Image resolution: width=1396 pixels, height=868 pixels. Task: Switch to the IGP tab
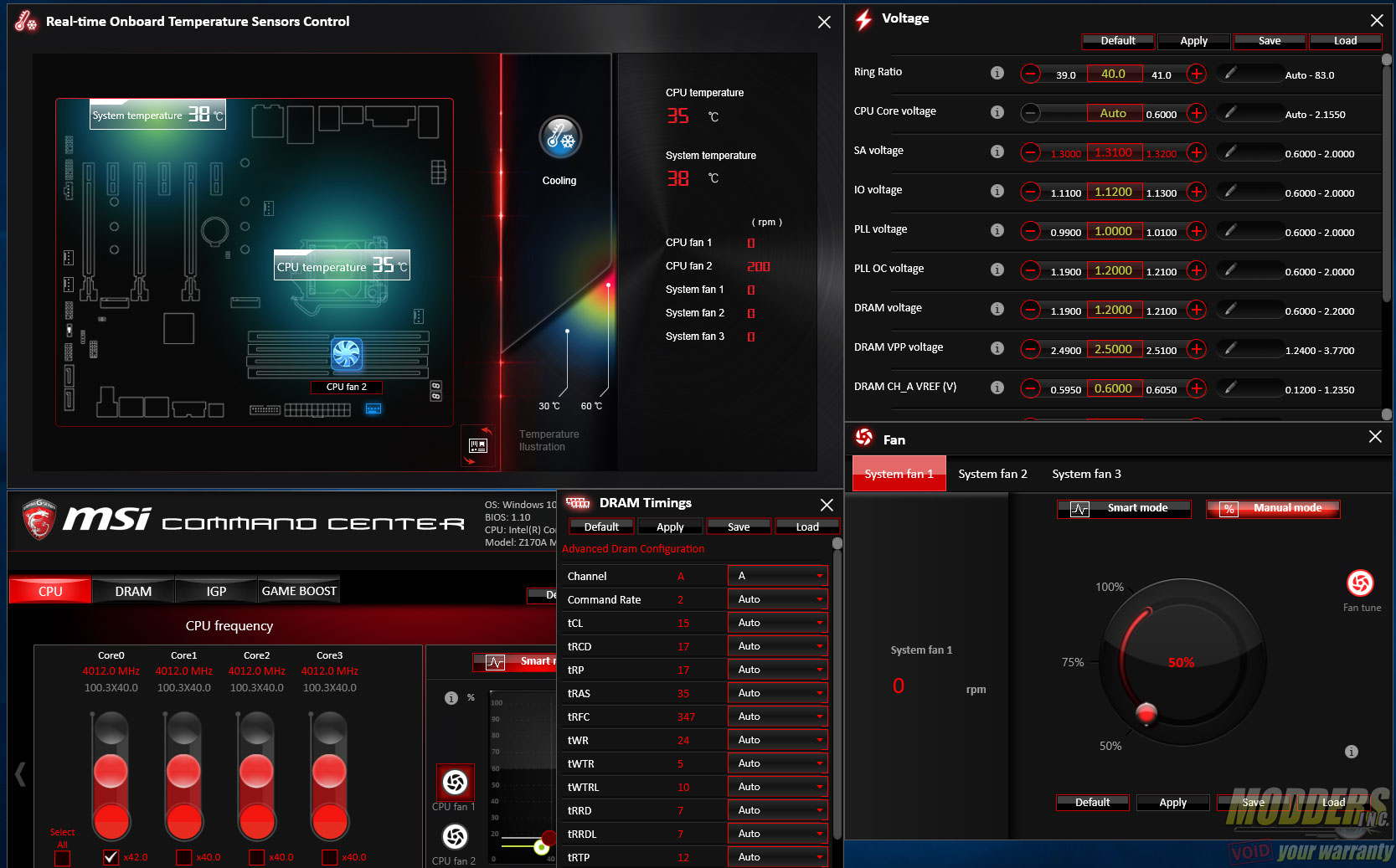click(x=216, y=590)
